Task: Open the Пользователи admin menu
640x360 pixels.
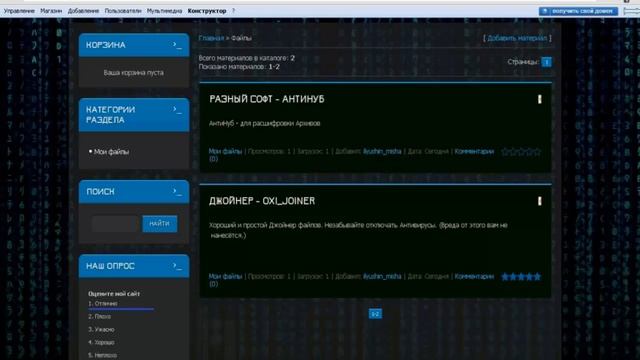Action: [123, 11]
